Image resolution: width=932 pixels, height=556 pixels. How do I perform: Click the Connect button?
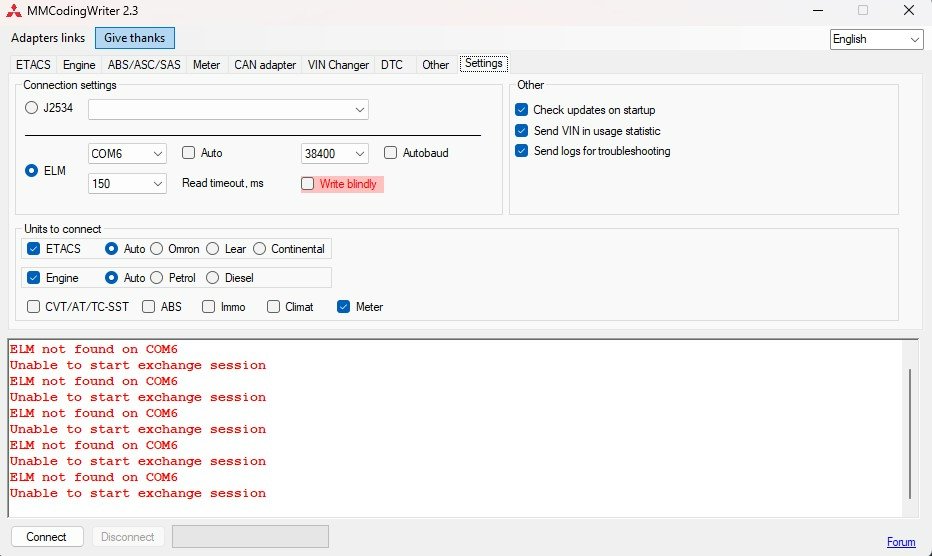point(47,537)
